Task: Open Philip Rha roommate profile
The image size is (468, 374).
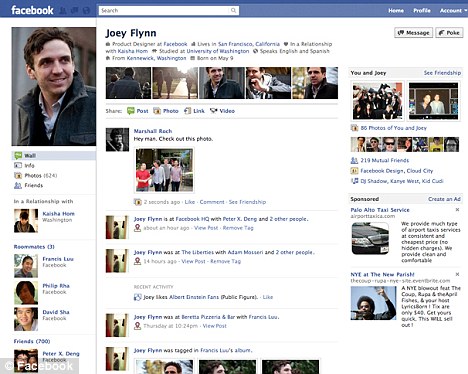Action: pyautogui.click(x=56, y=286)
